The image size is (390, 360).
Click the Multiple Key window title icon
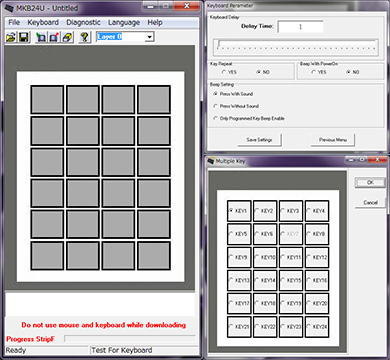tap(211, 161)
